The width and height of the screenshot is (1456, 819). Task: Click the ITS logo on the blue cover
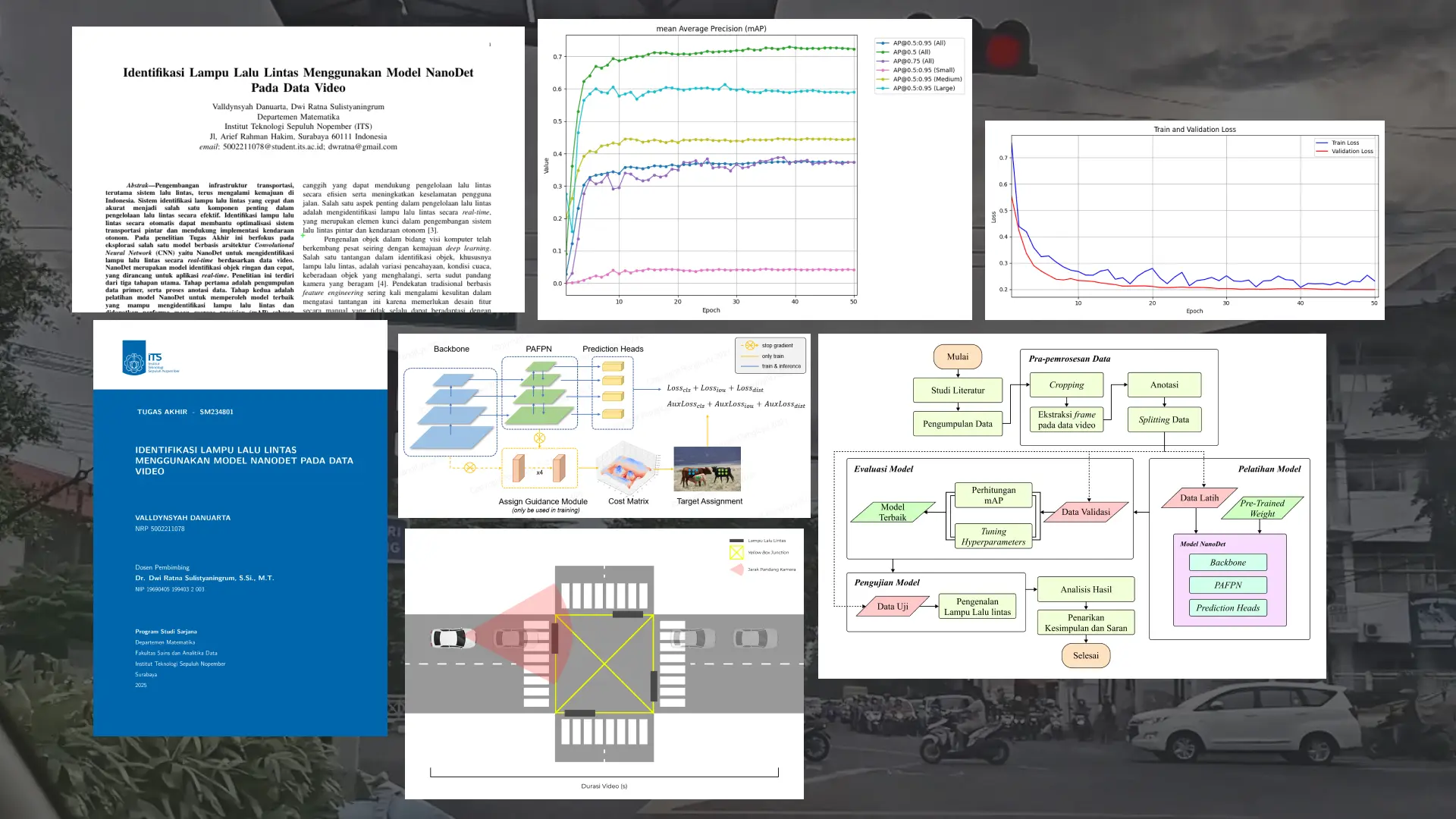click(150, 358)
